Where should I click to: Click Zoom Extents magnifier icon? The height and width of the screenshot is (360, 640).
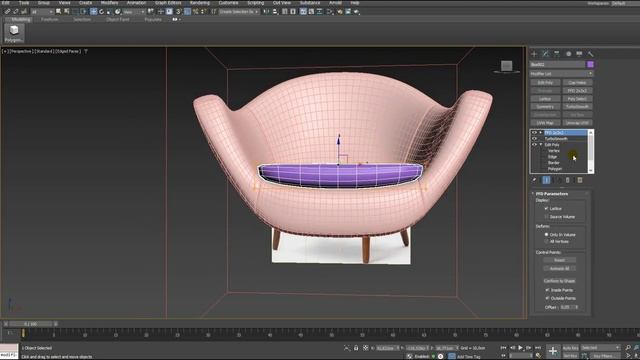628,348
